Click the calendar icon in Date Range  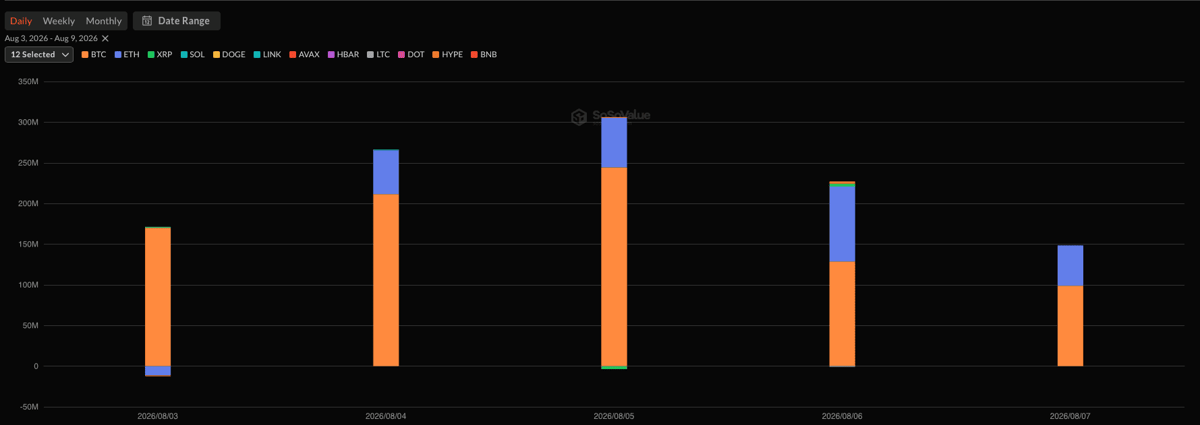[147, 21]
